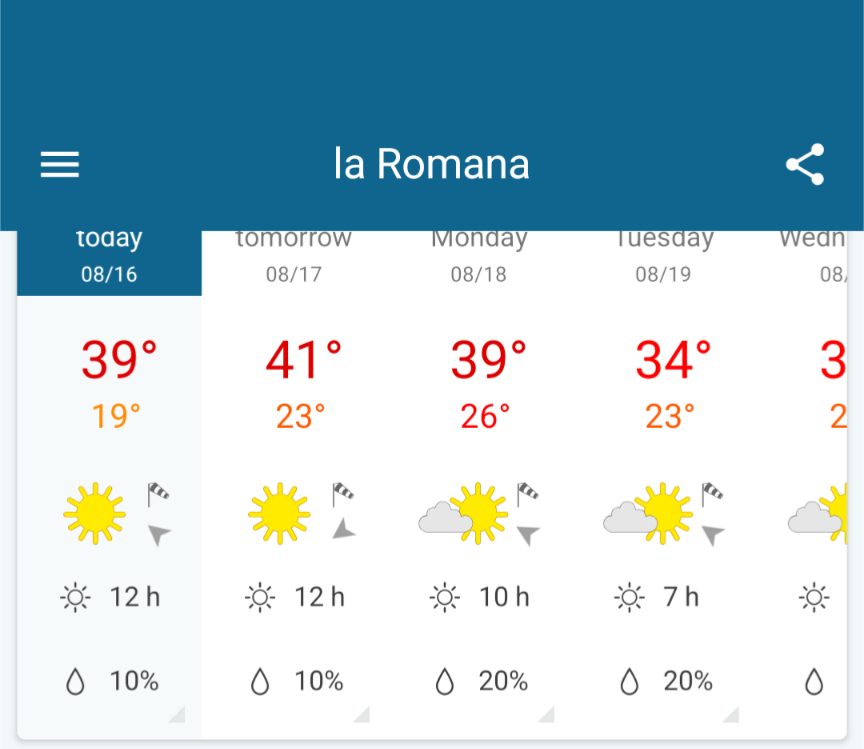Click tomorrow's wind direction arrow
This screenshot has height=749, width=864.
pyautogui.click(x=344, y=530)
